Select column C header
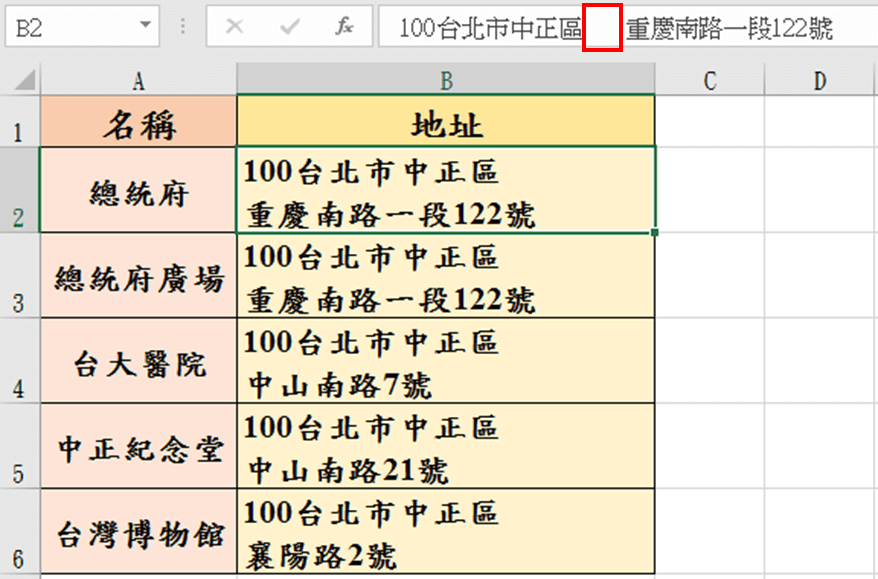Viewport: 878px width, 579px height. click(710, 81)
